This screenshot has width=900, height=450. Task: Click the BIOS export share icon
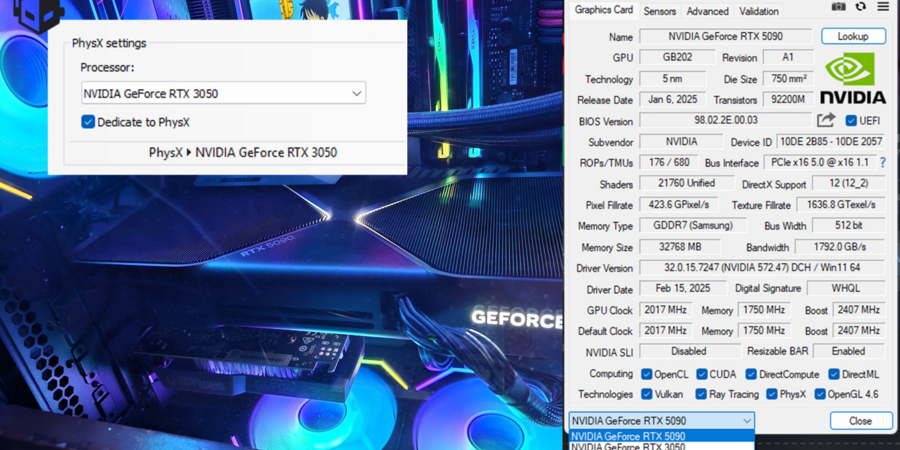[826, 121]
